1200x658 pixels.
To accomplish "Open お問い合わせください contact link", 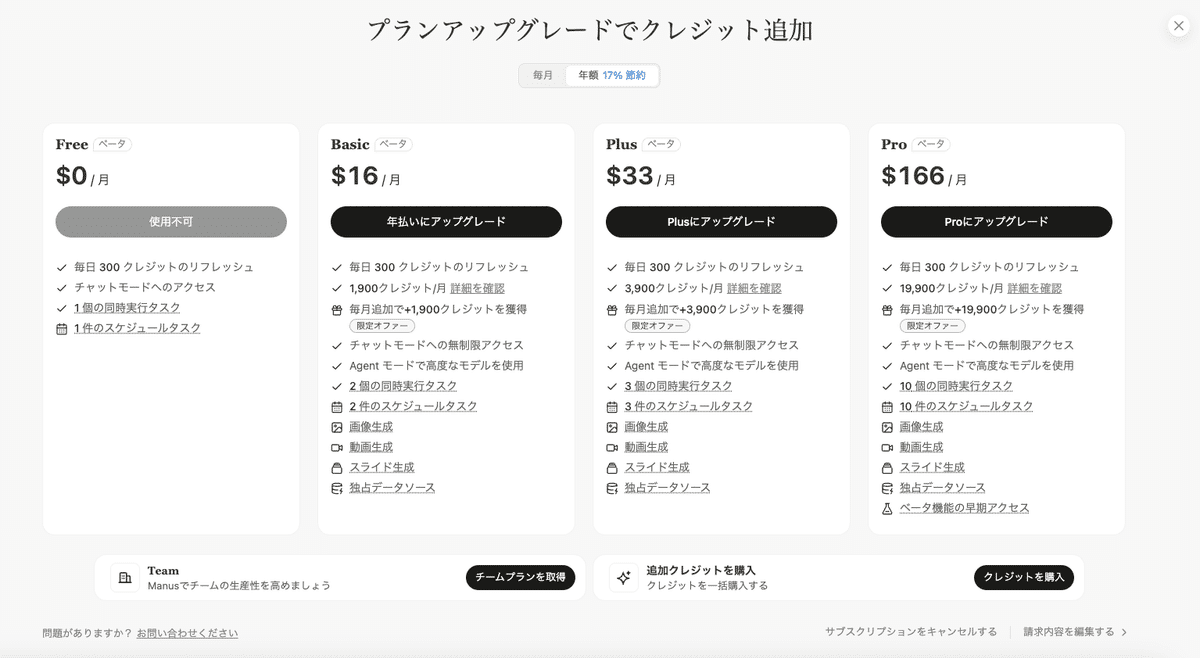I will pos(187,633).
